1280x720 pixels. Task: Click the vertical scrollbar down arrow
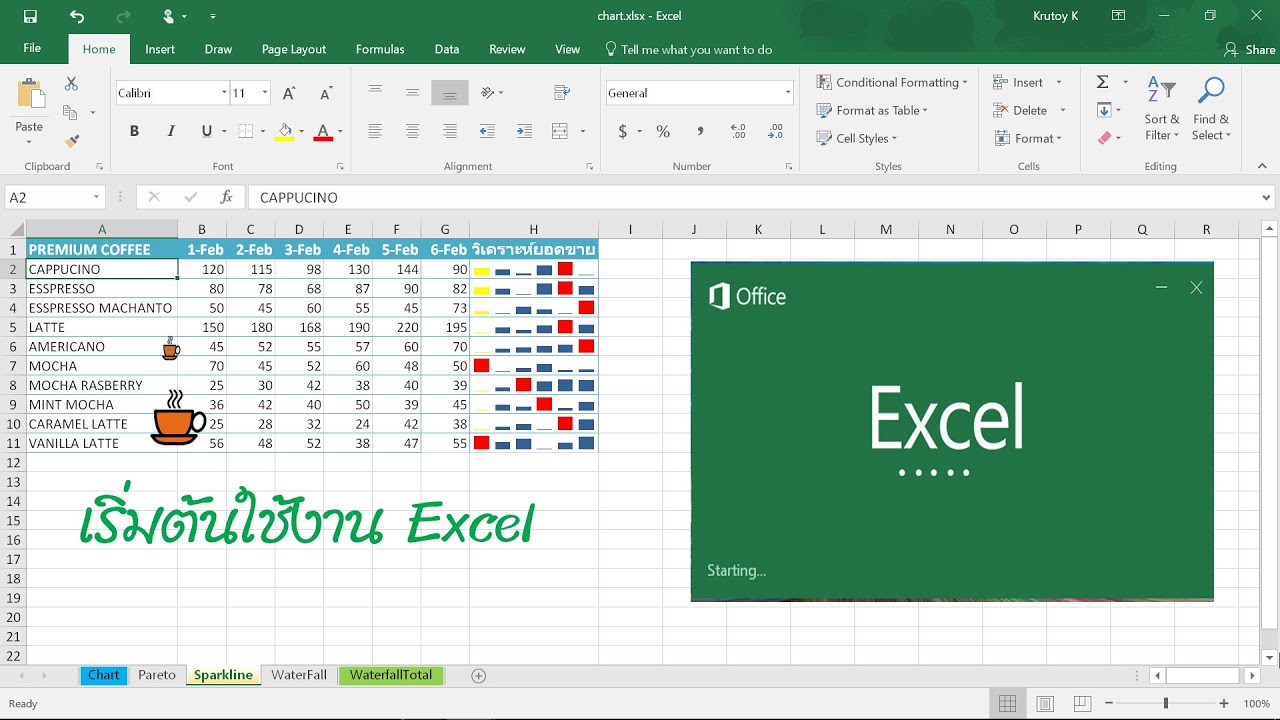(1270, 657)
